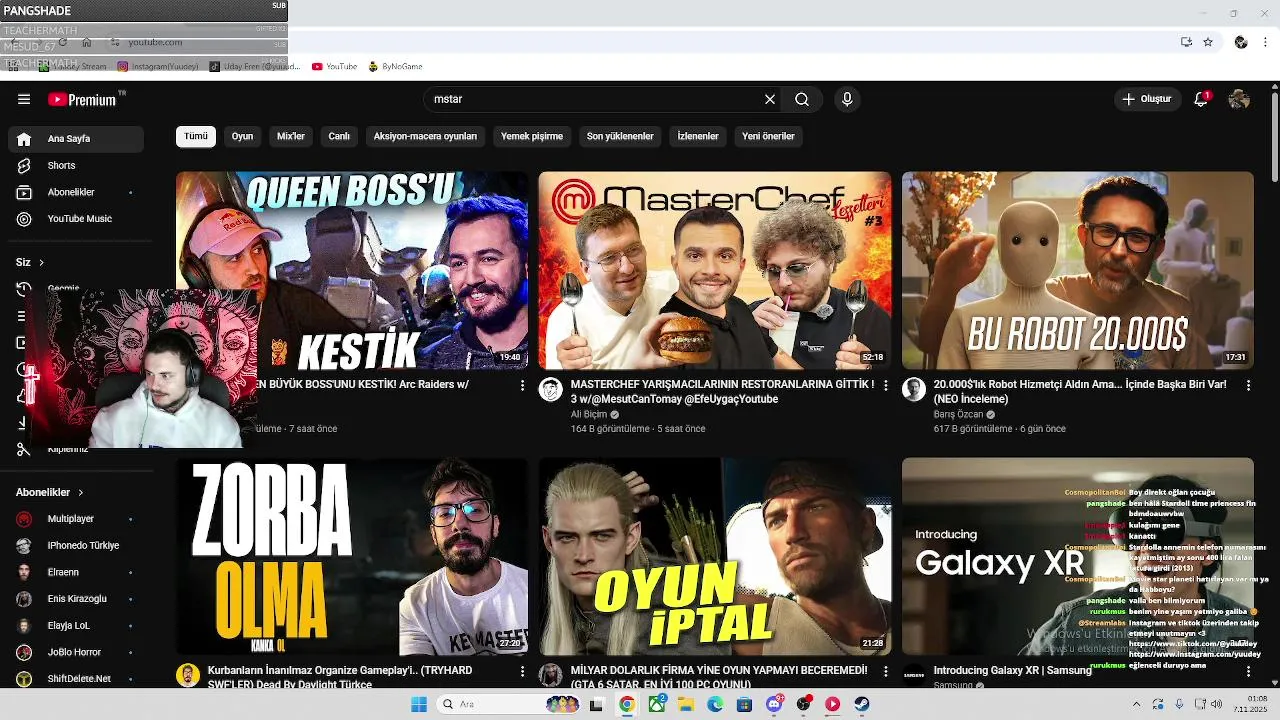Open the Introducing Galaxy XR video title
Screen dimensions: 1280x720
point(1012,670)
